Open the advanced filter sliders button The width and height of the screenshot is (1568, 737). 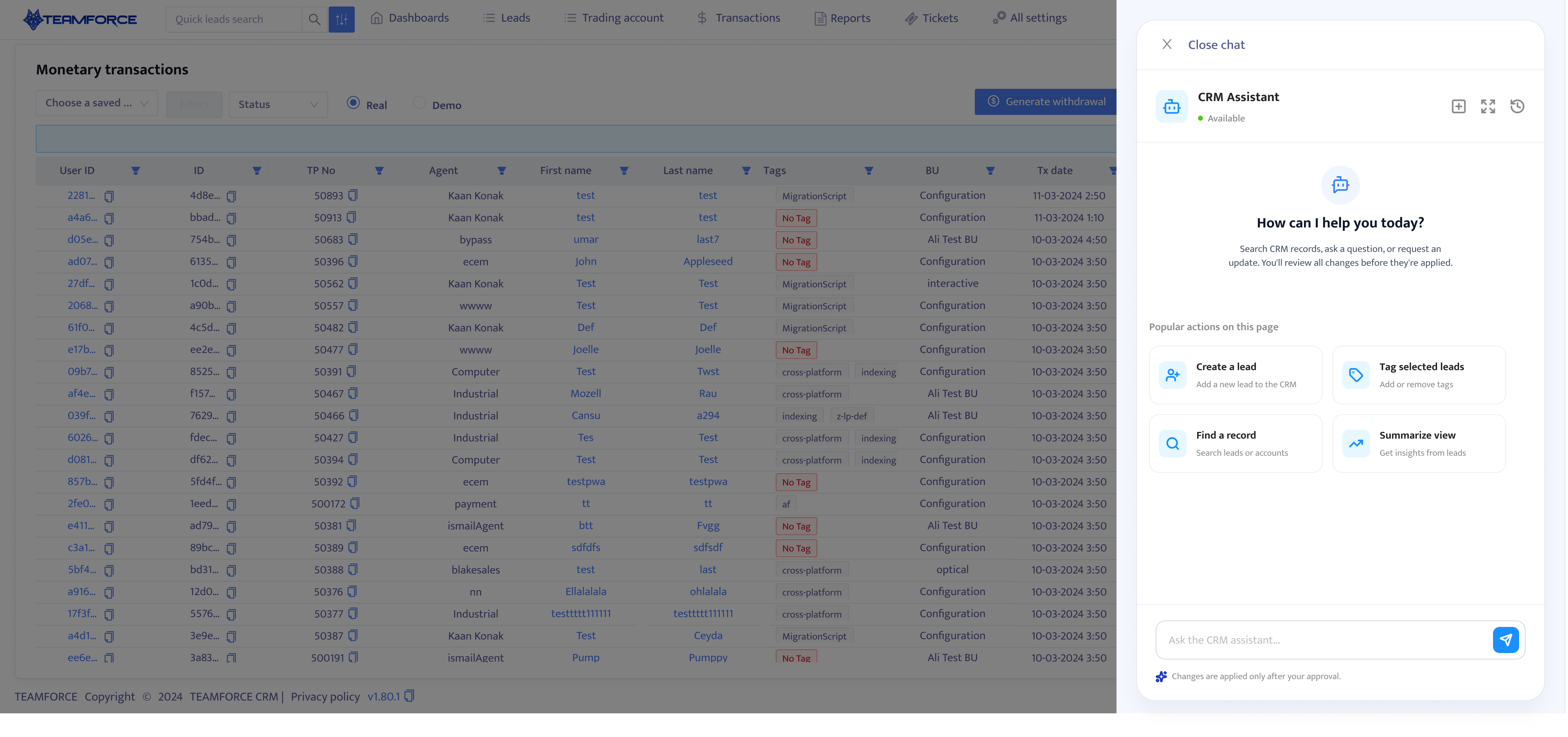coord(341,20)
